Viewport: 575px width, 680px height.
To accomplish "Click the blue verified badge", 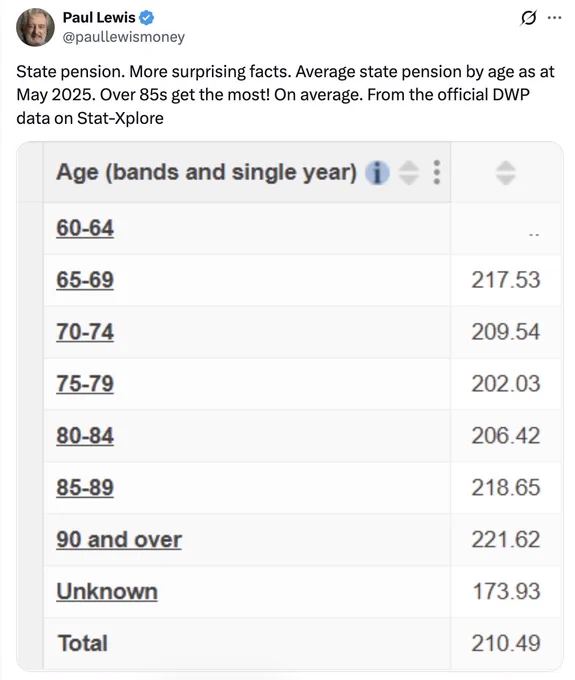I will [147, 18].
